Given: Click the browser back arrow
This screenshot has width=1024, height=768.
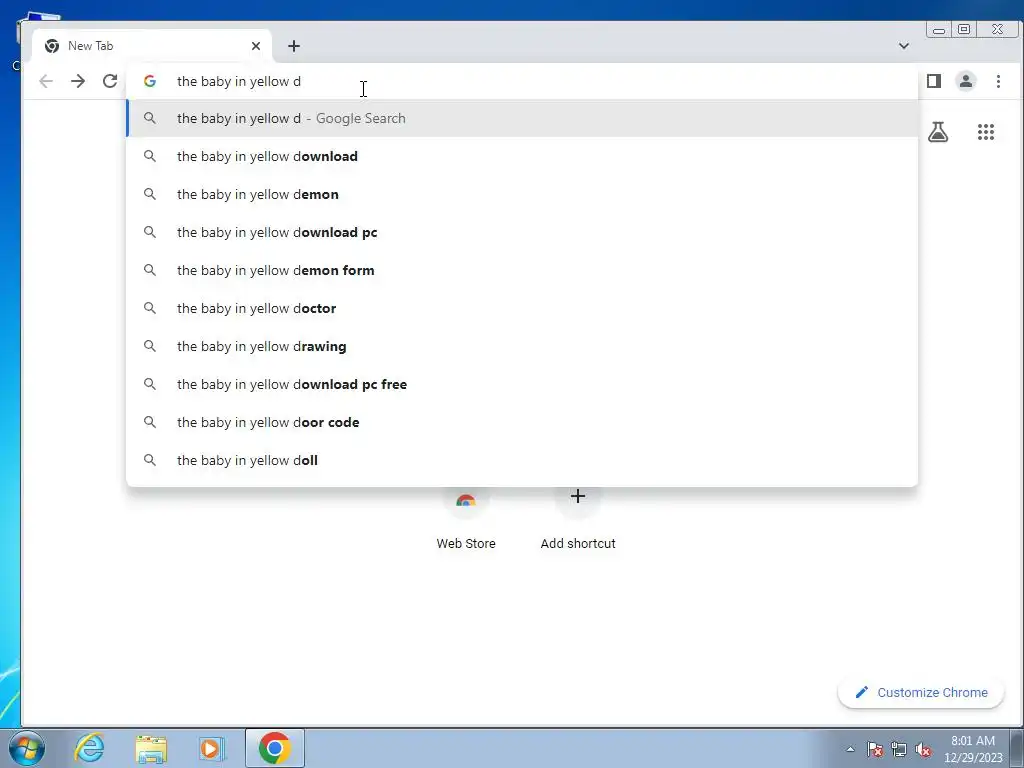Looking at the screenshot, I should pyautogui.click(x=46, y=81).
